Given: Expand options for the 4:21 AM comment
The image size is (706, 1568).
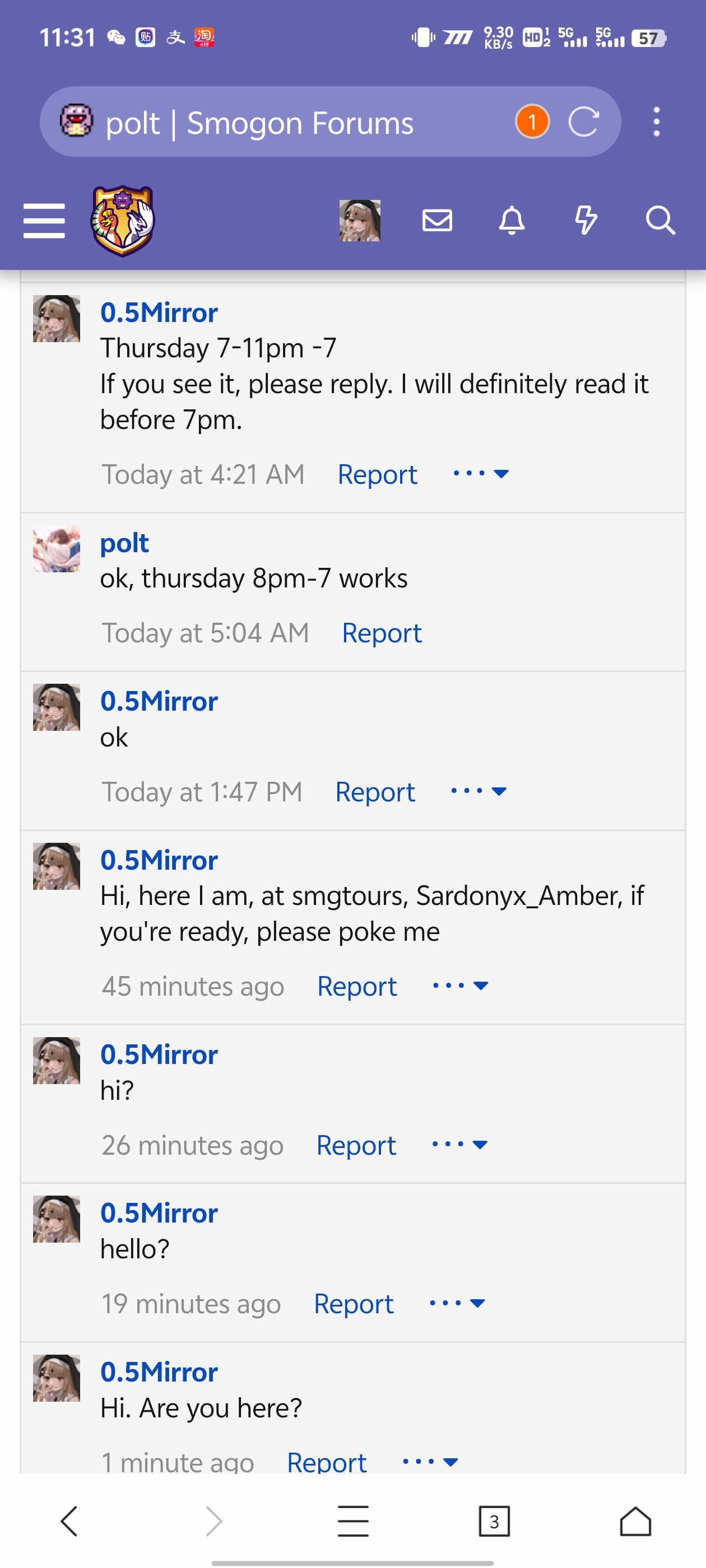Looking at the screenshot, I should tap(481, 474).
